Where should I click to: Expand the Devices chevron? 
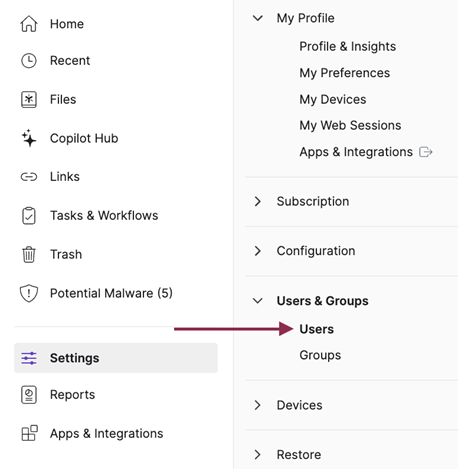(258, 405)
